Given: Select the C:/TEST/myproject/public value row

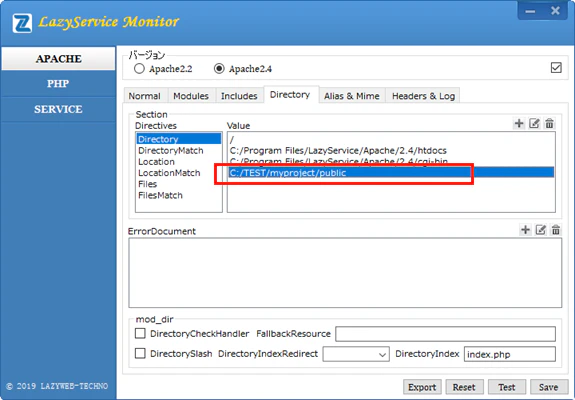Looking at the screenshot, I should coord(391,173).
